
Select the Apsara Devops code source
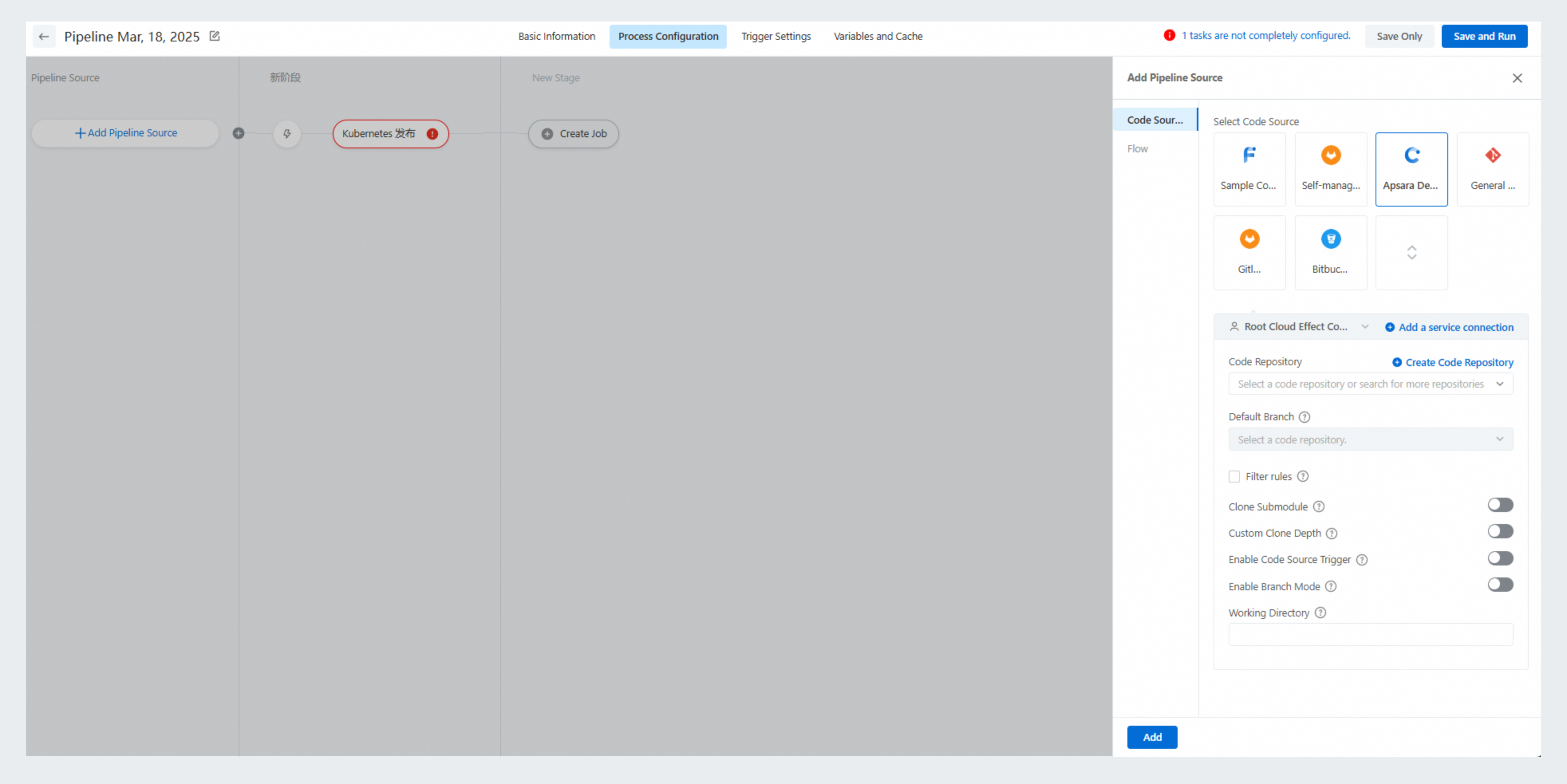(1411, 169)
